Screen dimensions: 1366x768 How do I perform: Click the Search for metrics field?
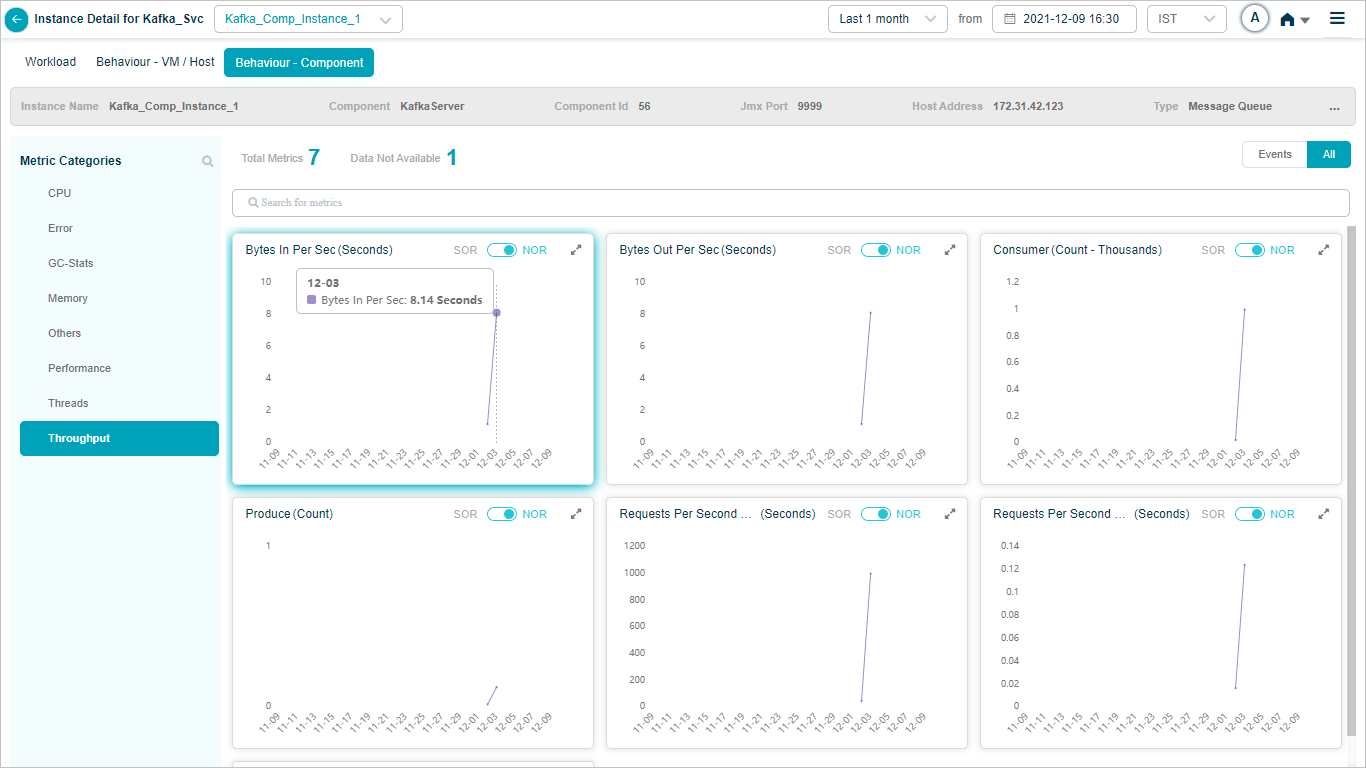click(790, 203)
